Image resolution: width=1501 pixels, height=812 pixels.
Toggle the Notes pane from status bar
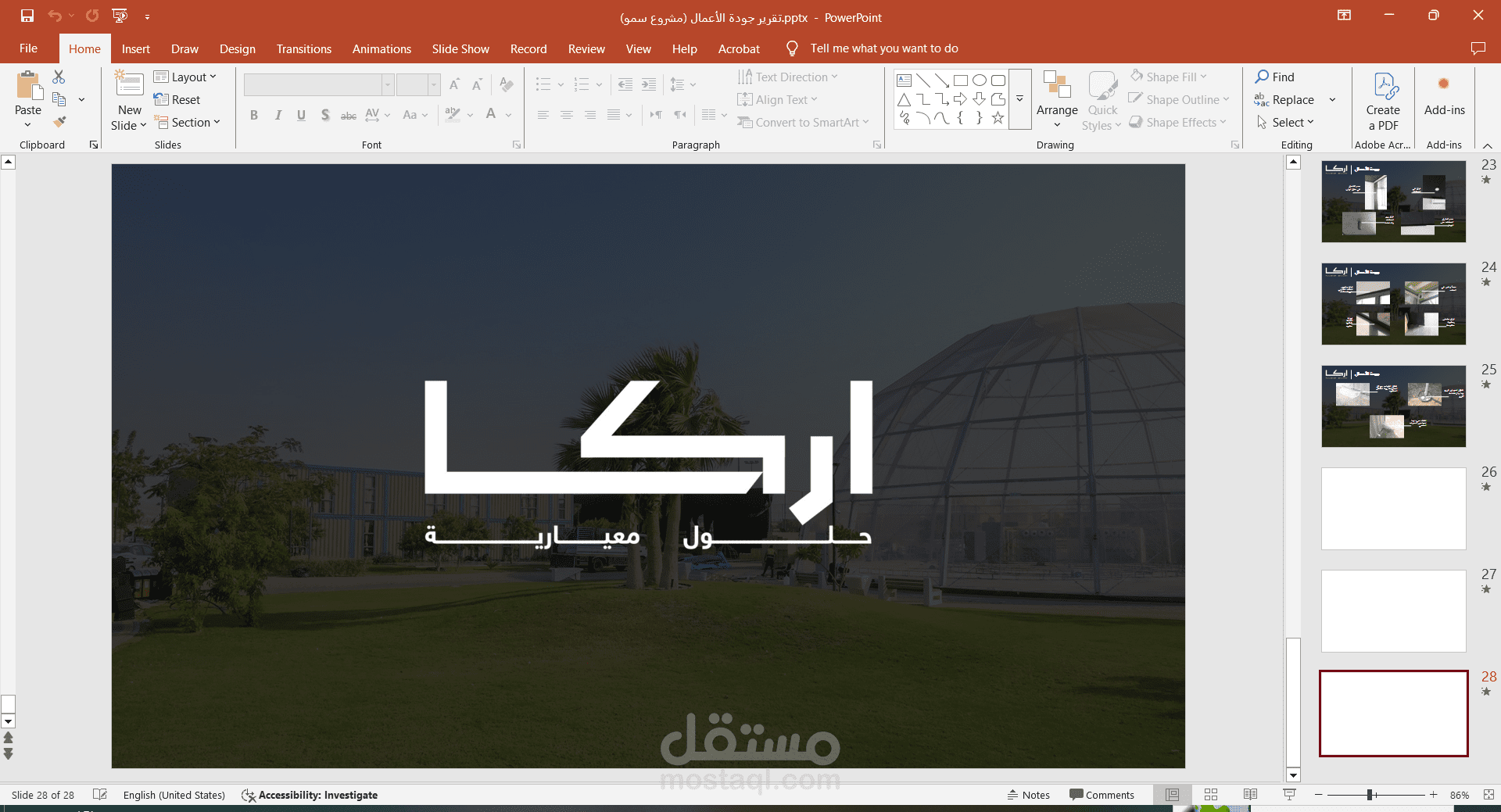[x=1029, y=795]
